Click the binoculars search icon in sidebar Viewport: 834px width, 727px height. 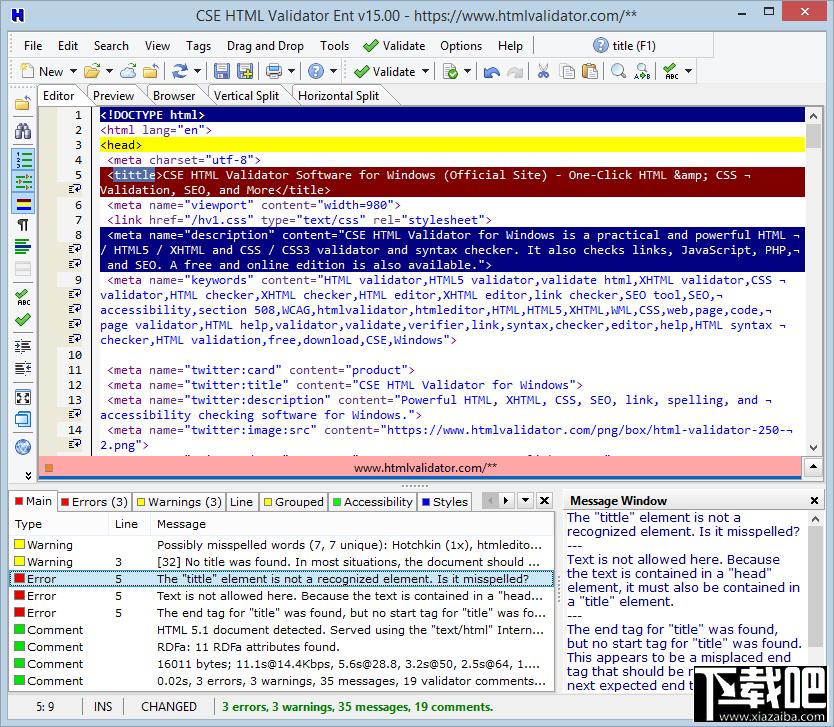point(23,131)
